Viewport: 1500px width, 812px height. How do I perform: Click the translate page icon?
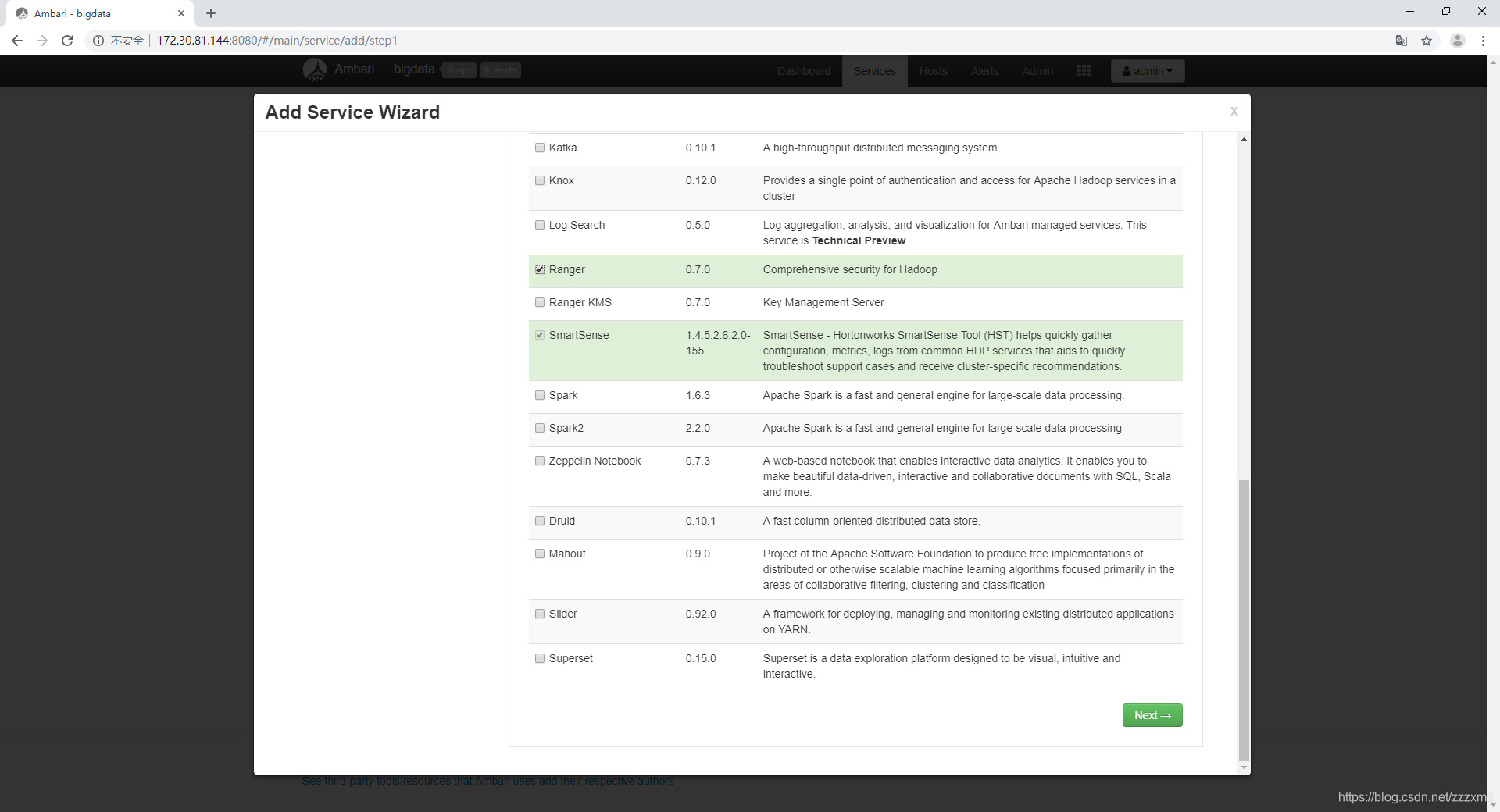click(1402, 41)
